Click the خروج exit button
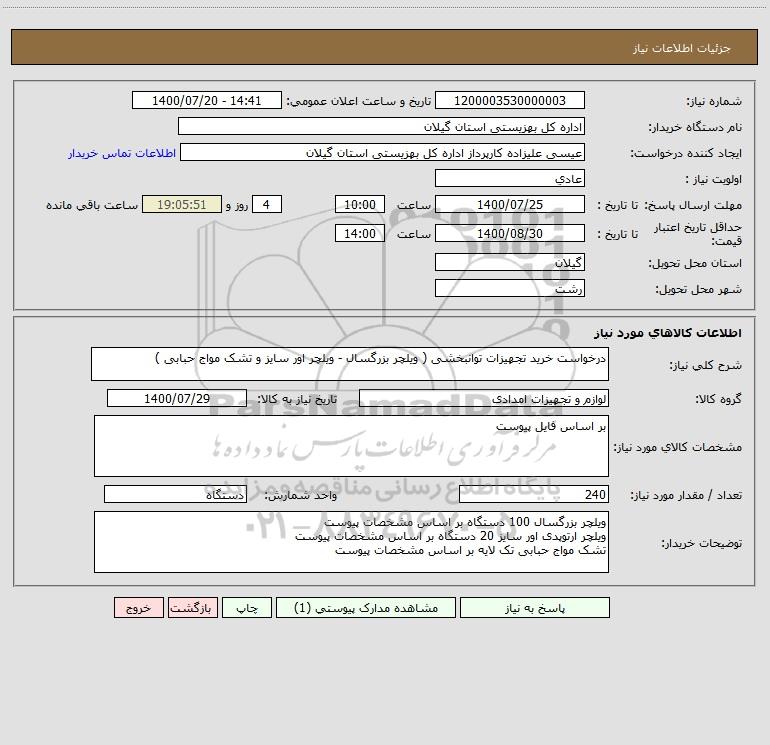770x745 pixels. tap(138, 607)
